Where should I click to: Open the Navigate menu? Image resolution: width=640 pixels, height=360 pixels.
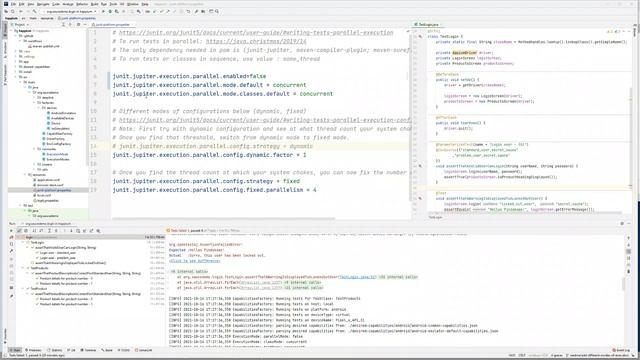(43, 4)
